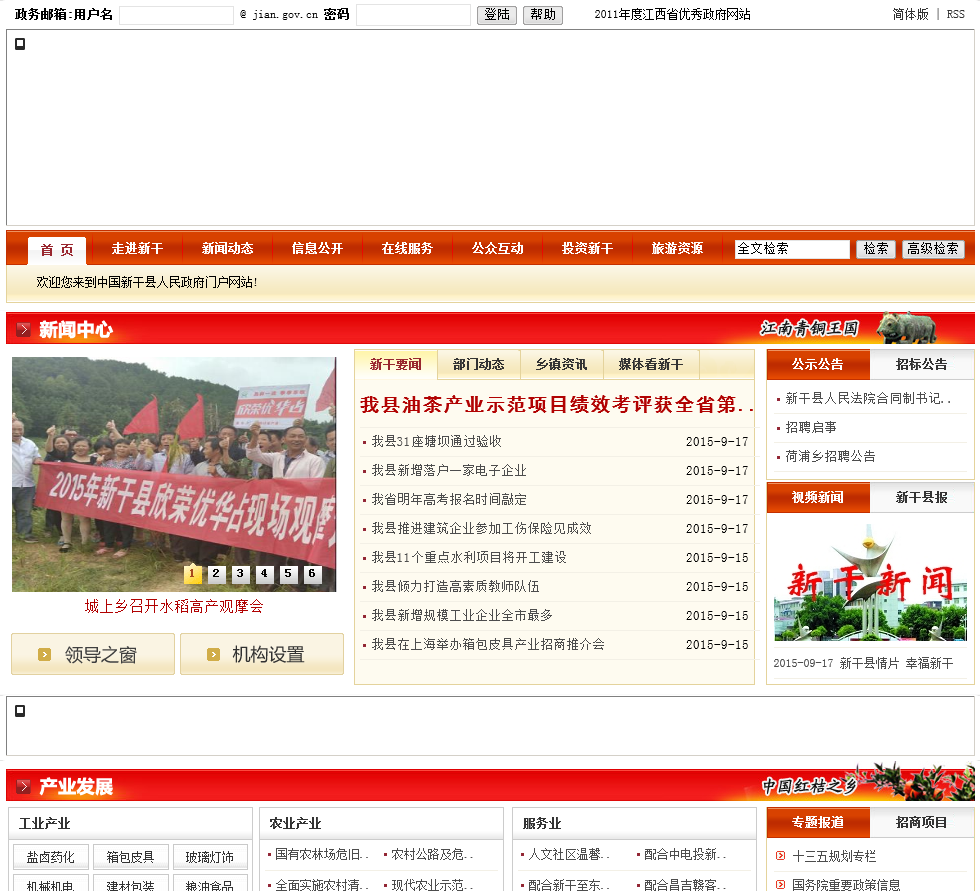Open the 信息公开 menu item
Viewport: 980px width, 891px height.
pos(317,249)
